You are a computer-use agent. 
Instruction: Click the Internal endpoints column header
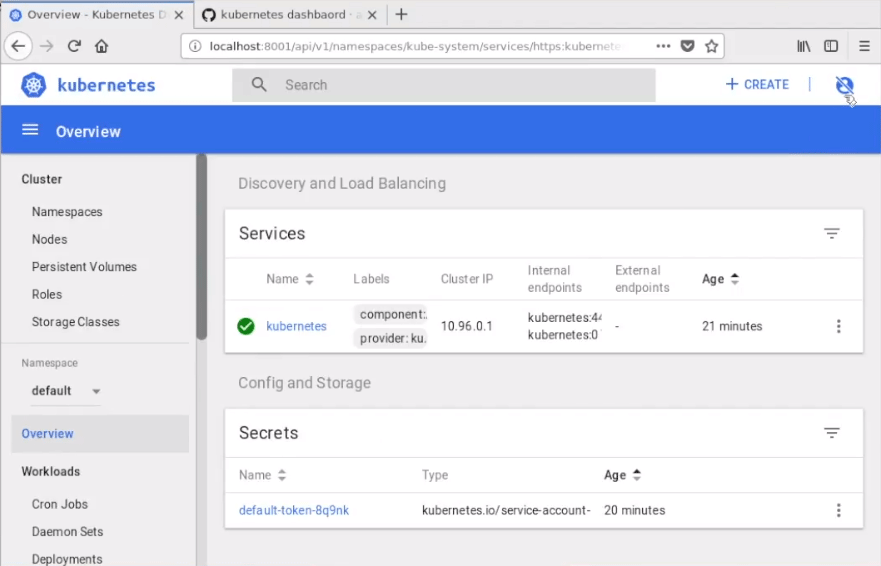[555, 279]
